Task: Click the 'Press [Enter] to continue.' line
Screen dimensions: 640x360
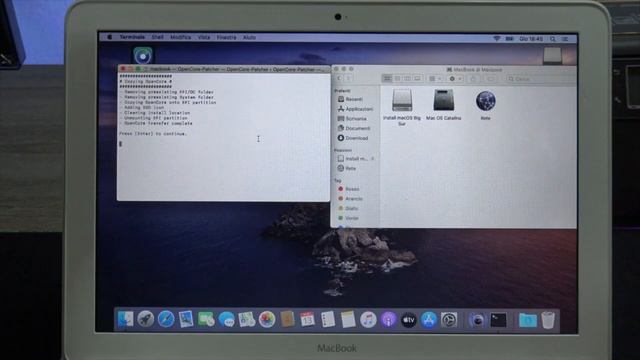Action: [153, 133]
